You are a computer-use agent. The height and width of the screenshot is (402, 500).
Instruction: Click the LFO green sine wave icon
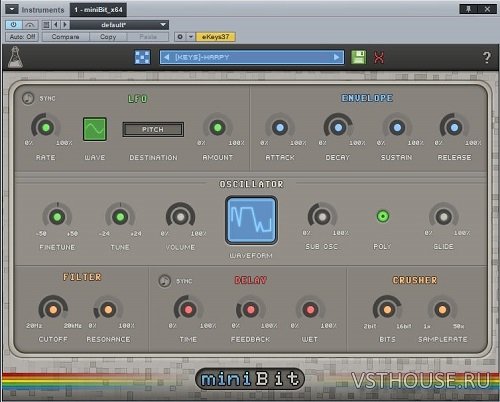tap(95, 129)
